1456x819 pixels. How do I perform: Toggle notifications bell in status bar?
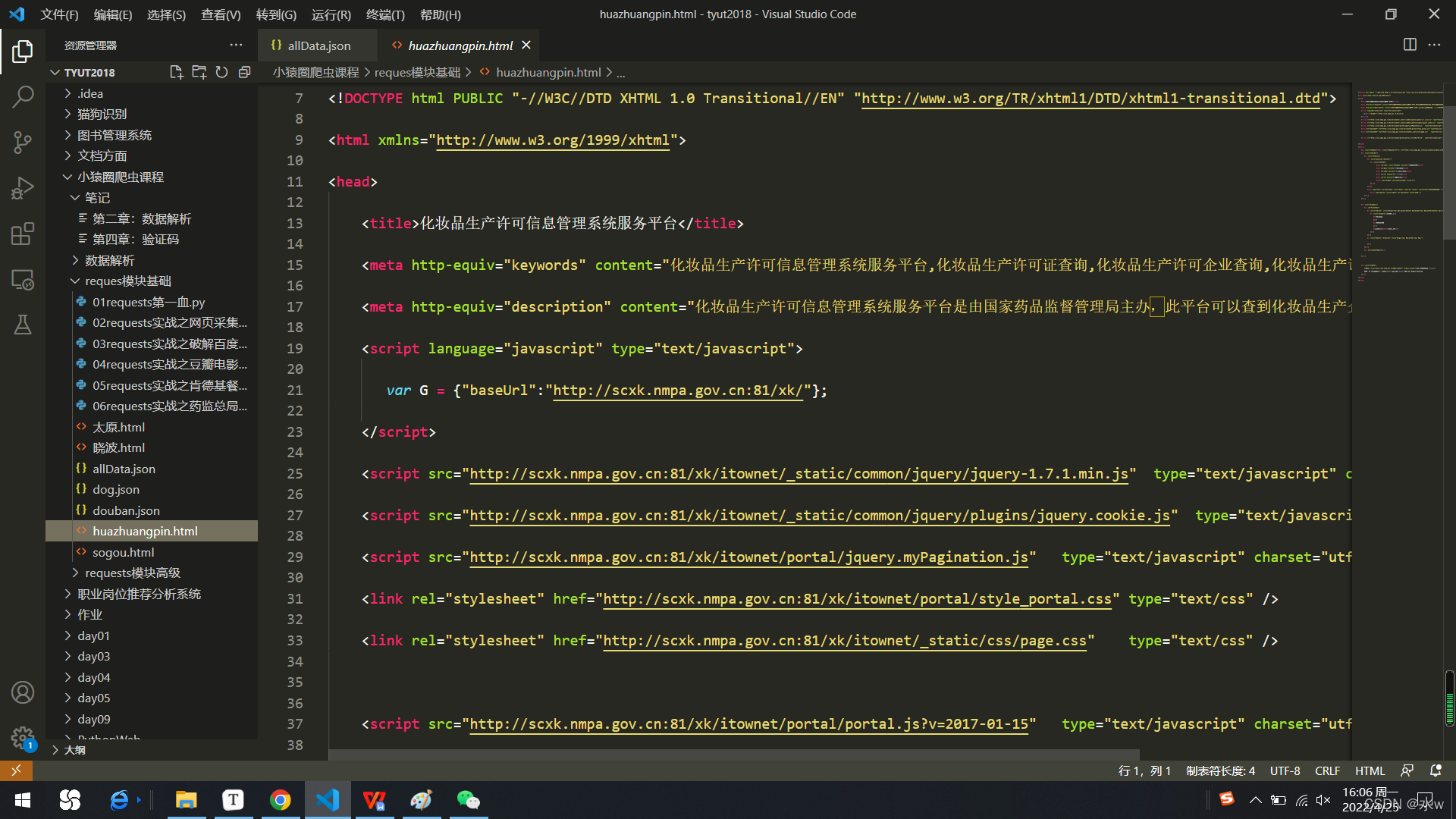click(x=1436, y=770)
